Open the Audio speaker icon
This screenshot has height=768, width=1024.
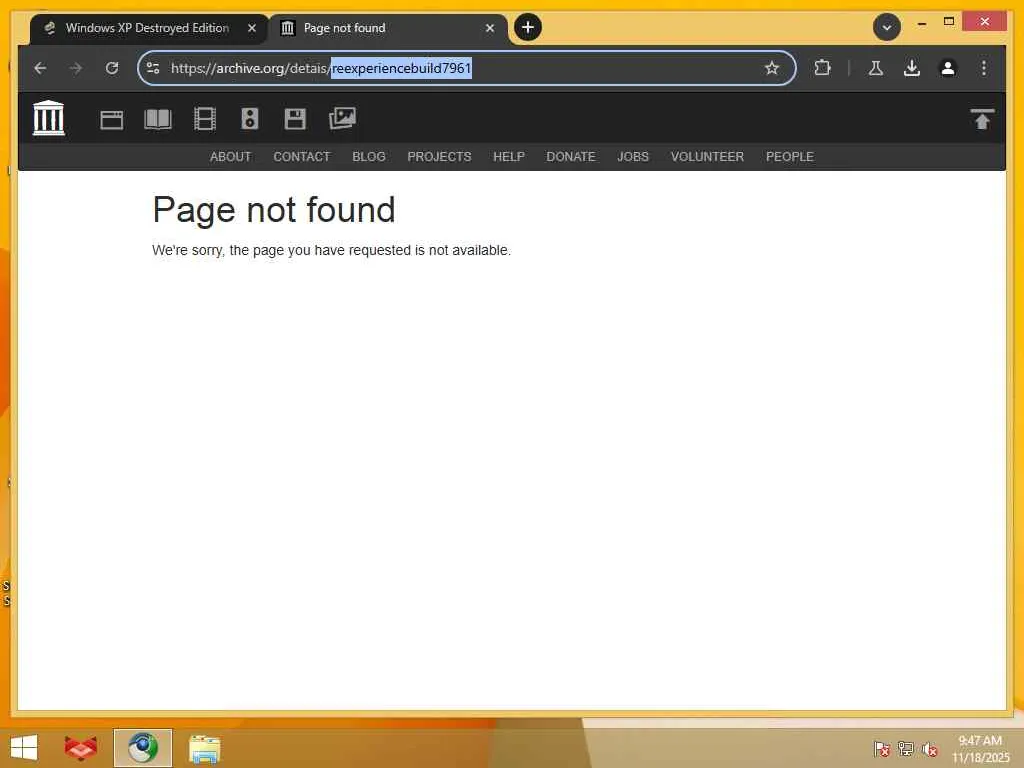(250, 119)
